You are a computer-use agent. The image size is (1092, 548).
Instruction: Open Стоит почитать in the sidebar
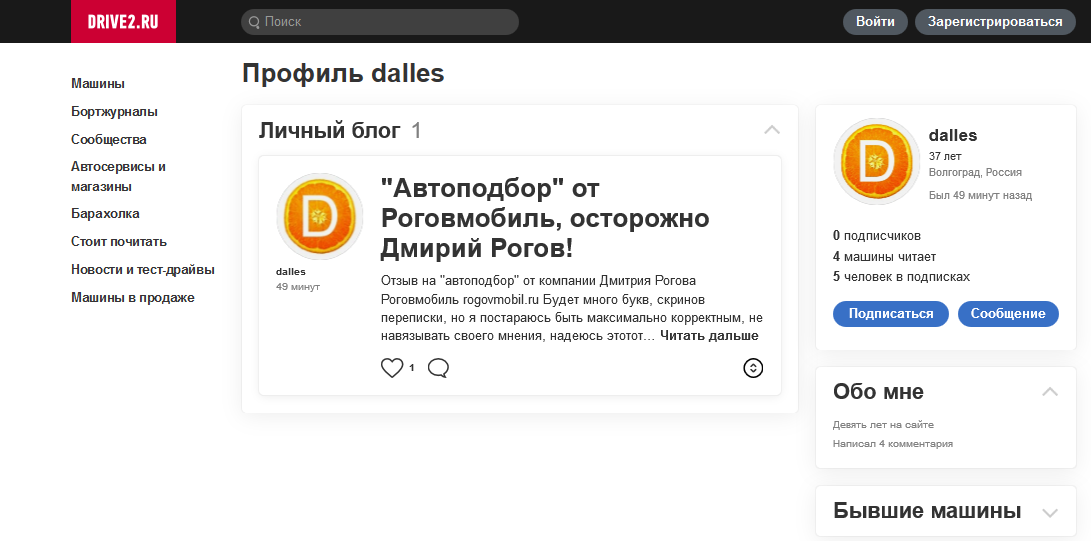(x=119, y=242)
